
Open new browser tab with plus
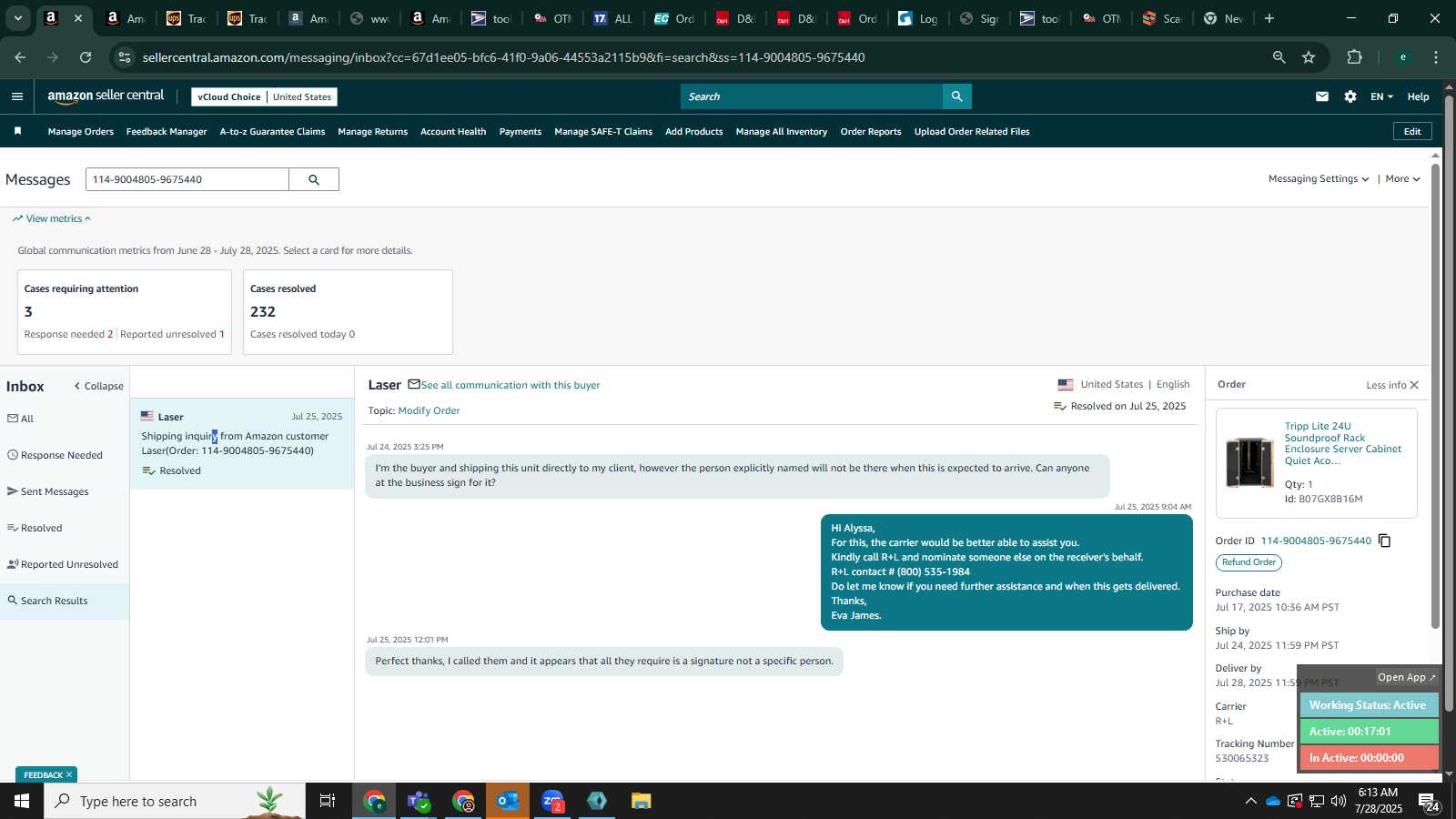(x=1269, y=18)
